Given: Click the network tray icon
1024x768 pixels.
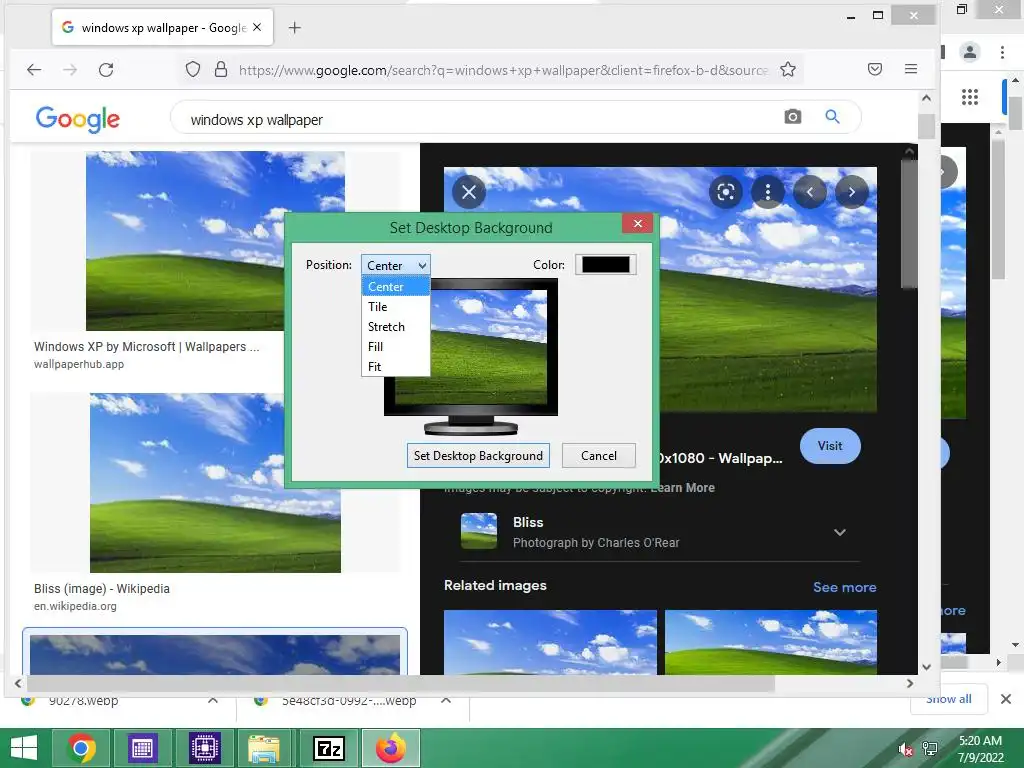Looking at the screenshot, I should click(x=930, y=749).
